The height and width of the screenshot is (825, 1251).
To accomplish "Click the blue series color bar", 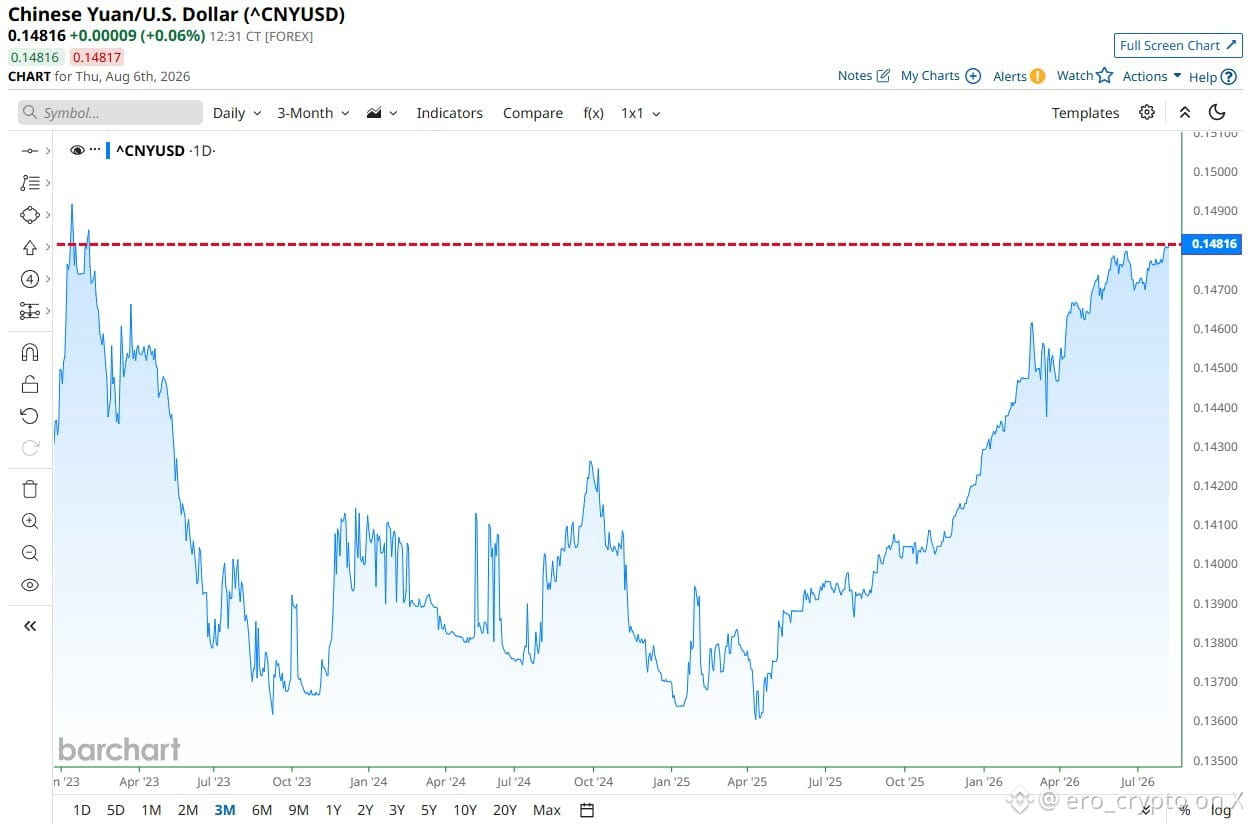I will click(x=108, y=150).
